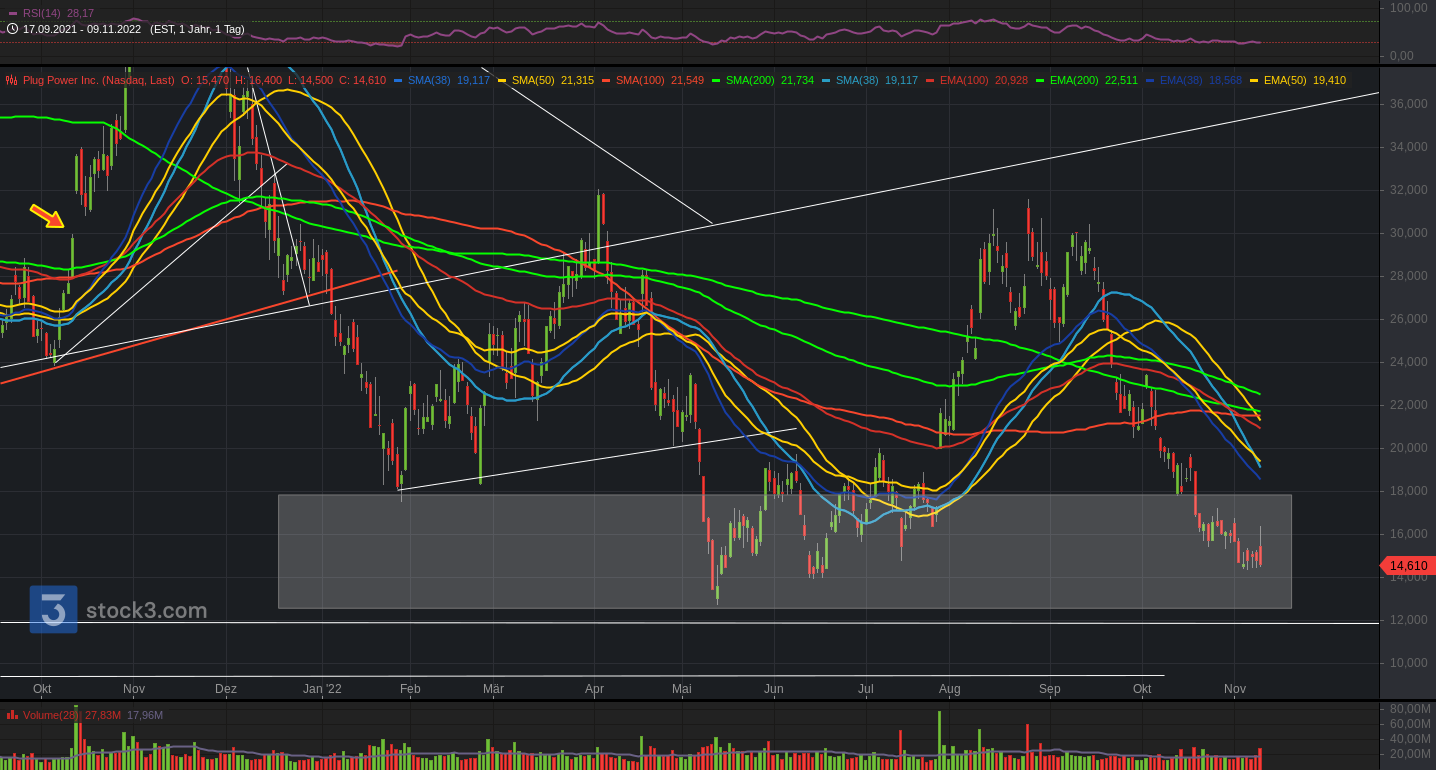
Task: Click the Plug Power Inc. (Nasdaq, Last) title
Action: click(x=99, y=80)
